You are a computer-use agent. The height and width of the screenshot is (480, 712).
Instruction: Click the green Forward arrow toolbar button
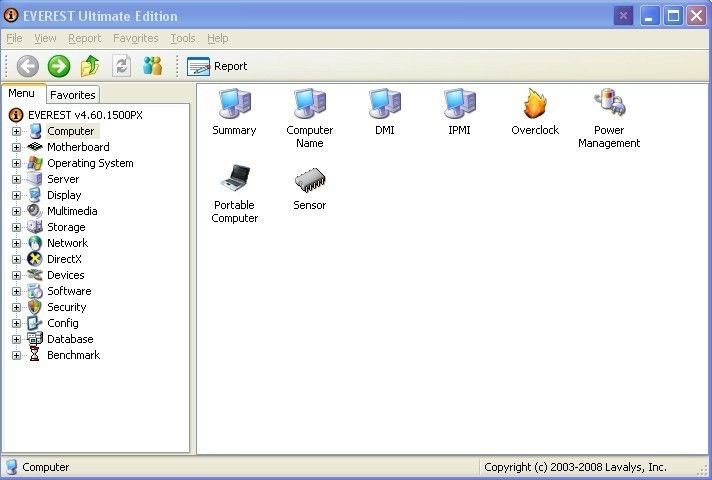[x=59, y=66]
